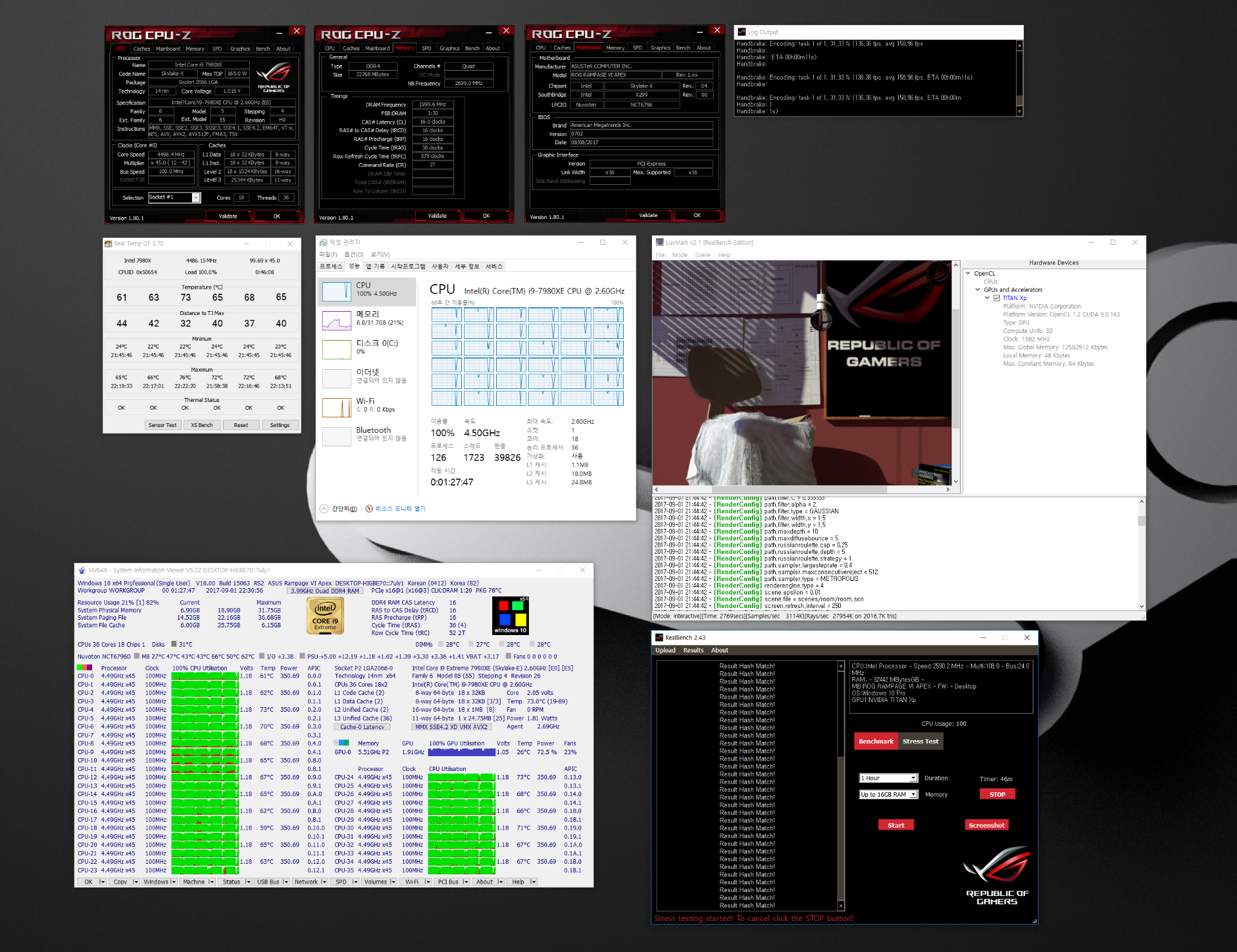Toggle the Stress Test mode in RealBench

(920, 741)
